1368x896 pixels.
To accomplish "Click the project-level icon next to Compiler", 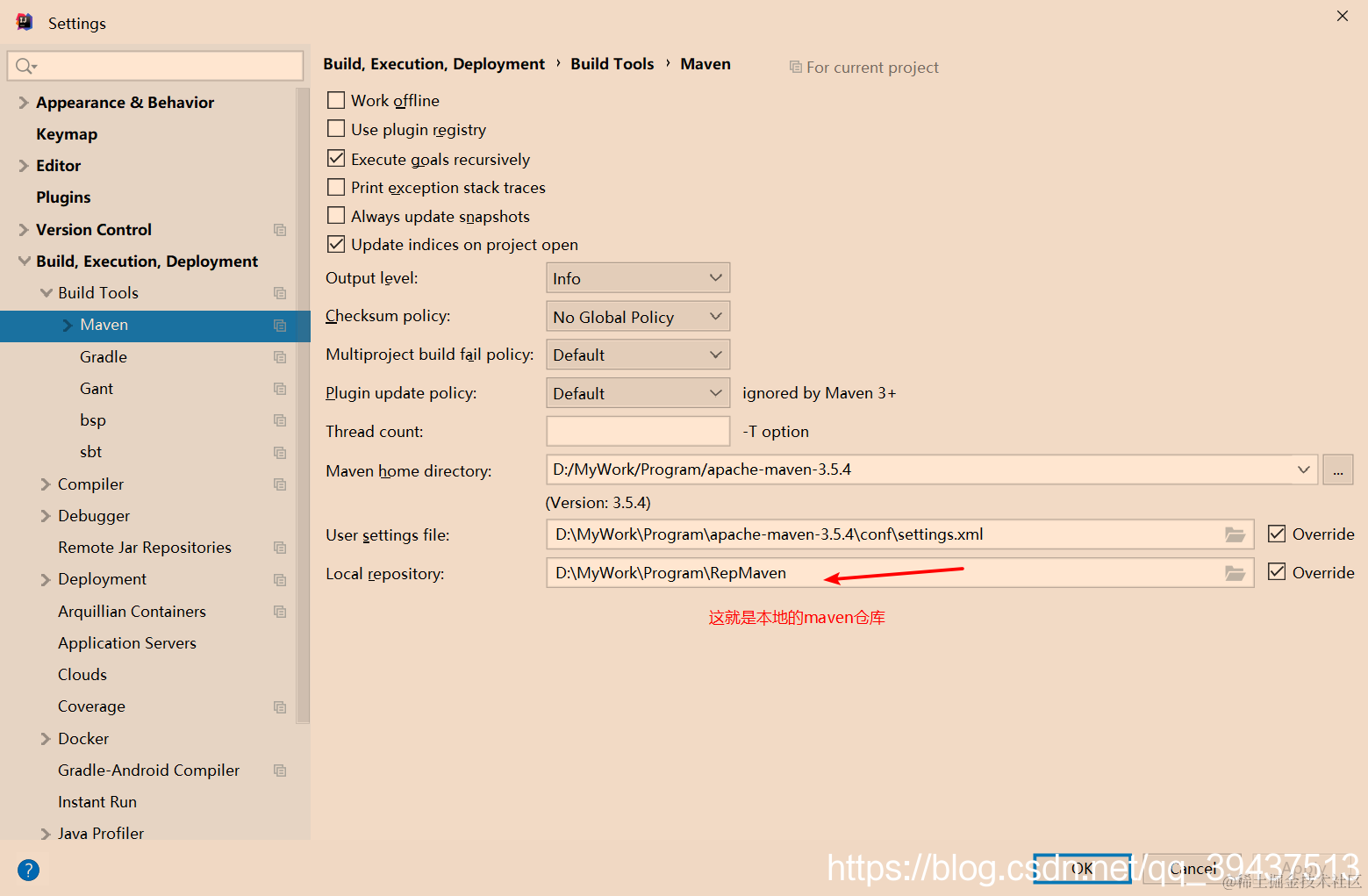I will click(280, 484).
